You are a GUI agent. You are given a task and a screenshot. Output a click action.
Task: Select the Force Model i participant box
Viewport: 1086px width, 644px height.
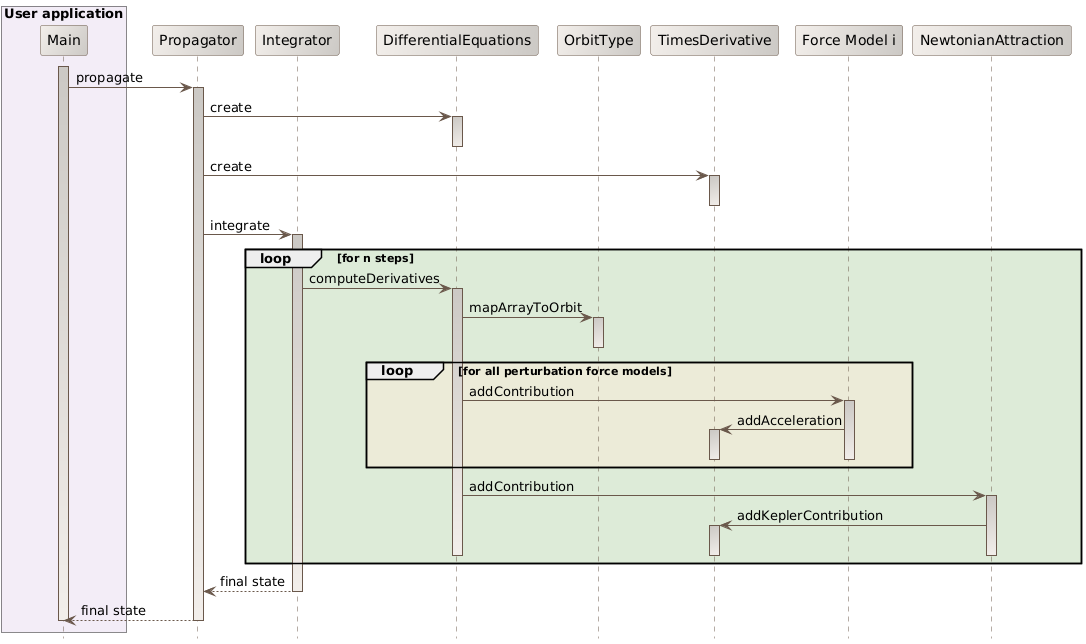pos(848,40)
